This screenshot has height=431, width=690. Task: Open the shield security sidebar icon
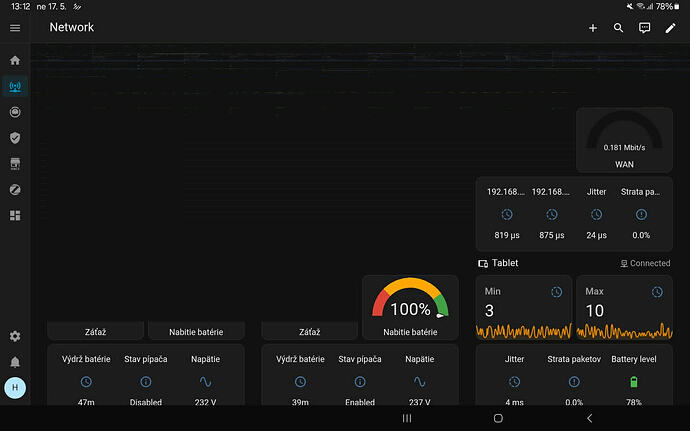(x=15, y=138)
